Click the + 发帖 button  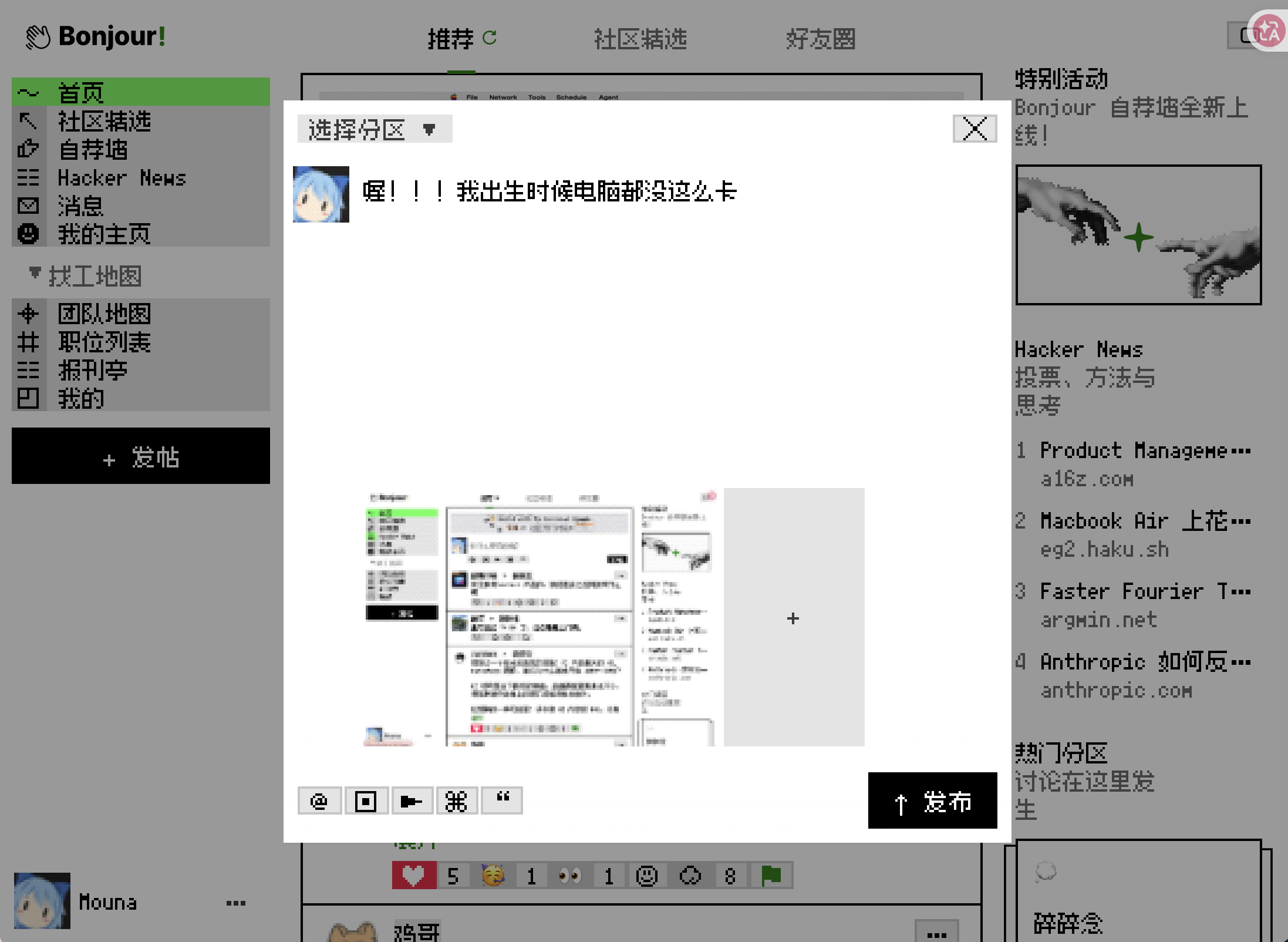141,456
